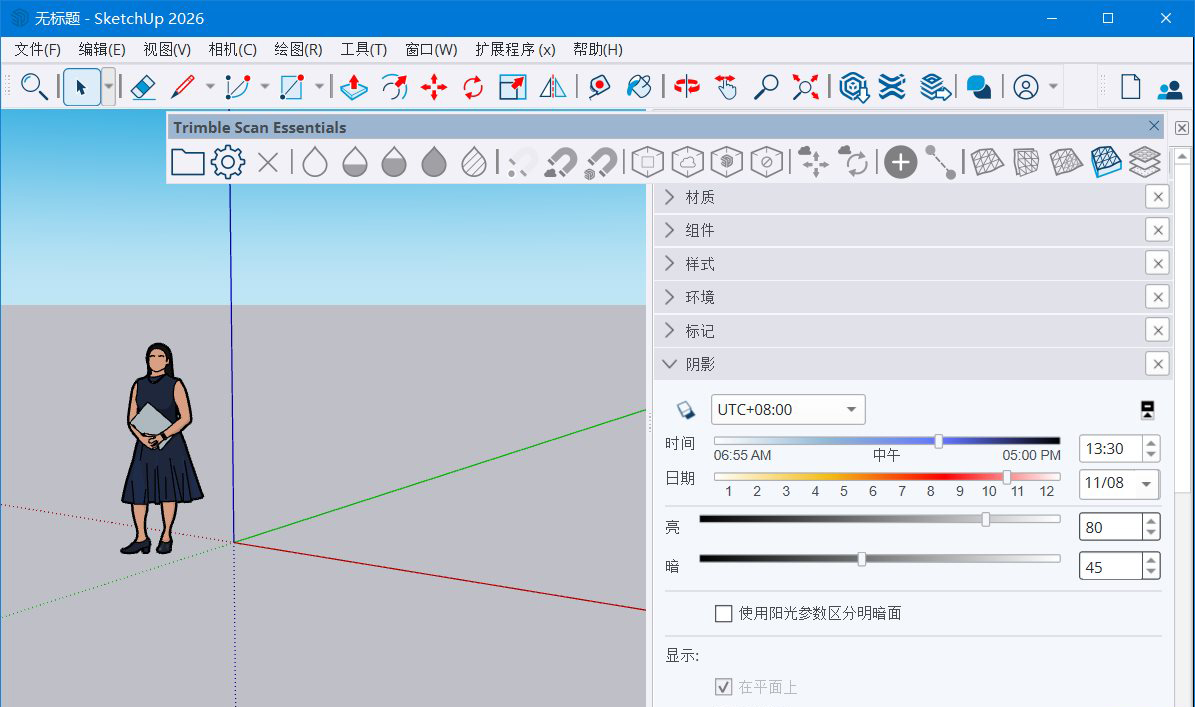Select the Pan tool
The image size is (1195, 707).
[x=726, y=87]
